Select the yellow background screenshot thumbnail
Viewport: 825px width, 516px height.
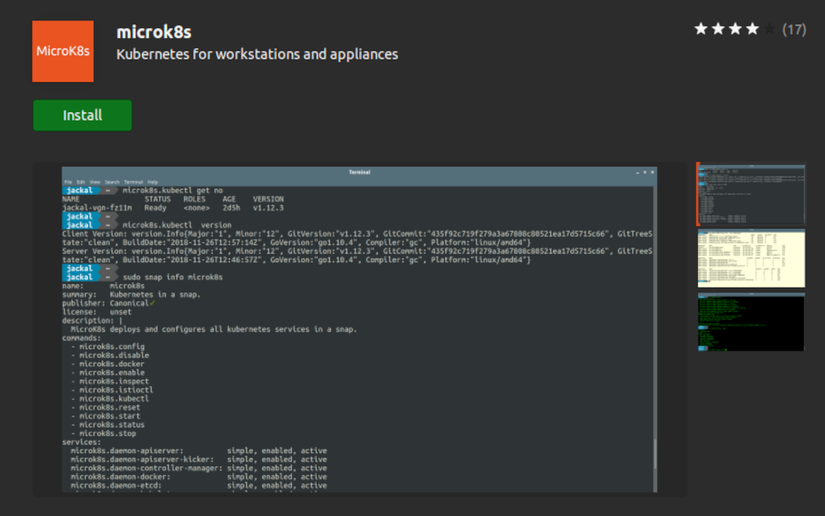(751, 258)
